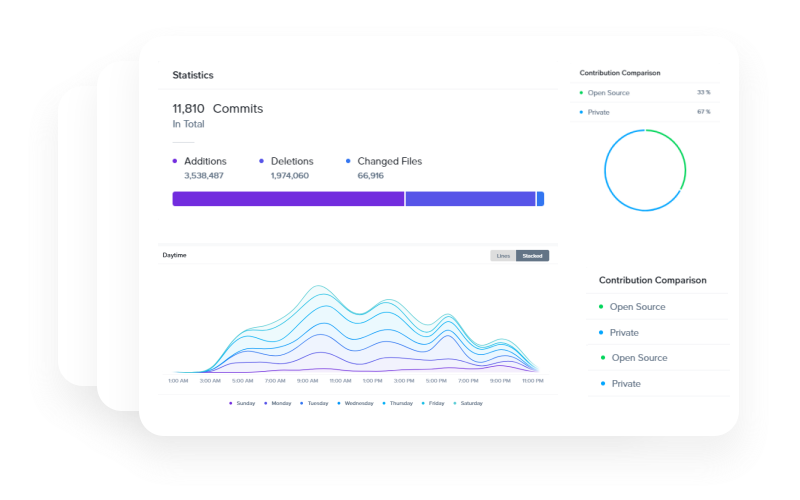The height and width of the screenshot is (500, 800).
Task: Click the Wednesday legend marker
Action: 354,403
